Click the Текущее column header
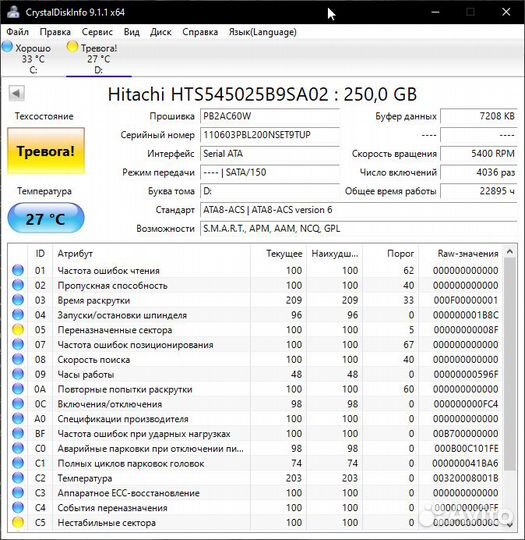This screenshot has height=540, width=525. [279, 254]
